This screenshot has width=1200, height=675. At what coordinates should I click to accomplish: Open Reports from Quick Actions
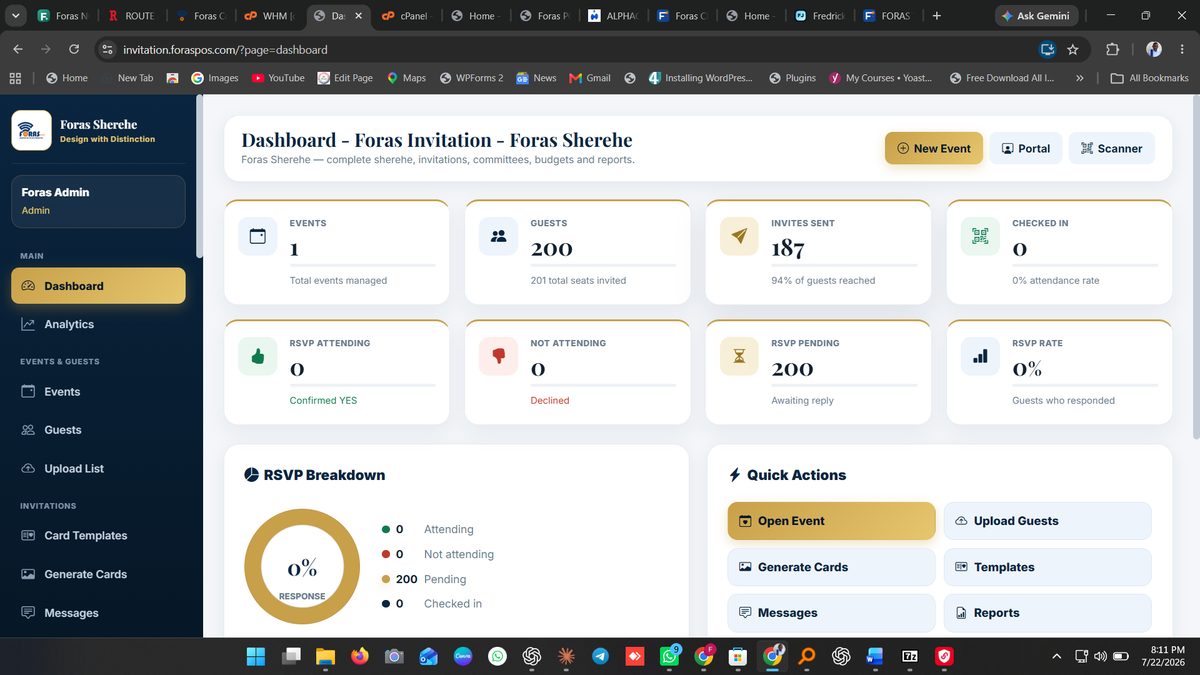pyautogui.click(x=1047, y=613)
